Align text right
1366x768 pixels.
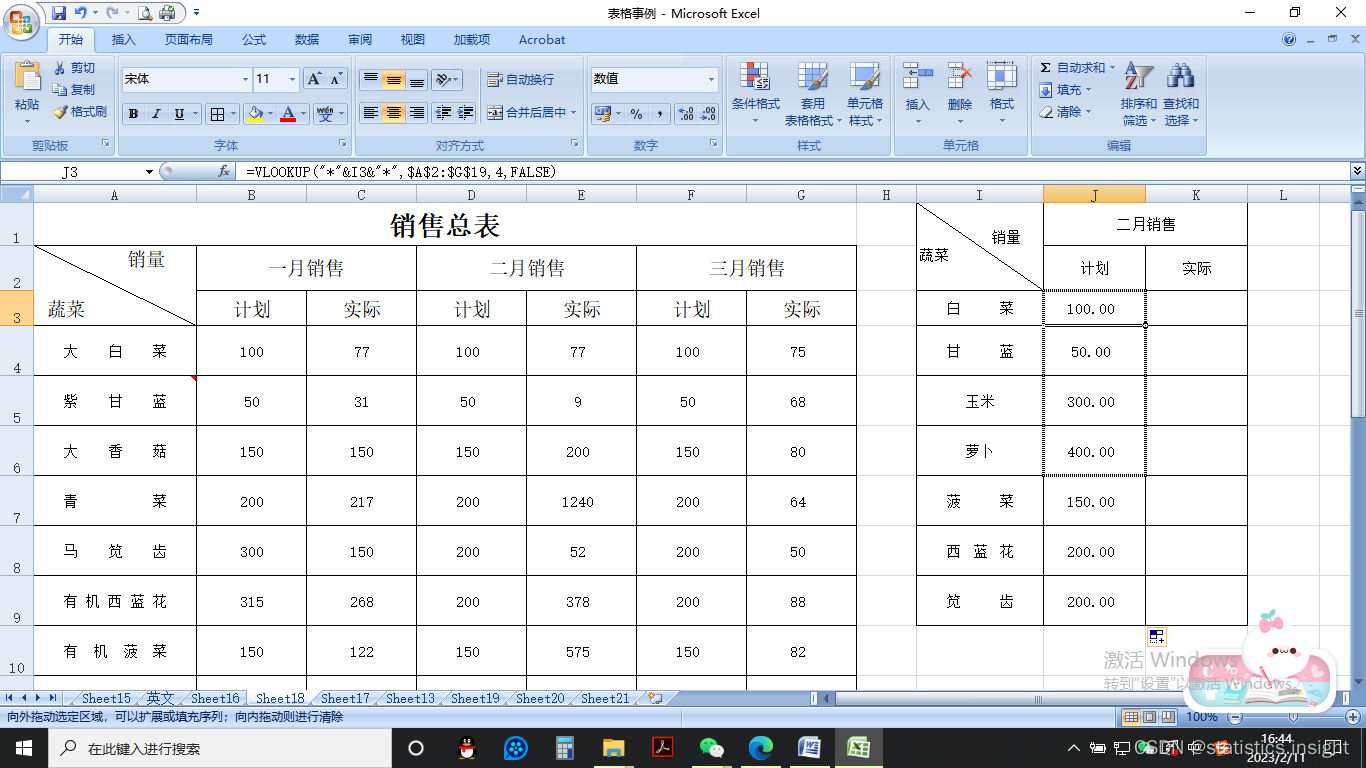pyautogui.click(x=417, y=113)
